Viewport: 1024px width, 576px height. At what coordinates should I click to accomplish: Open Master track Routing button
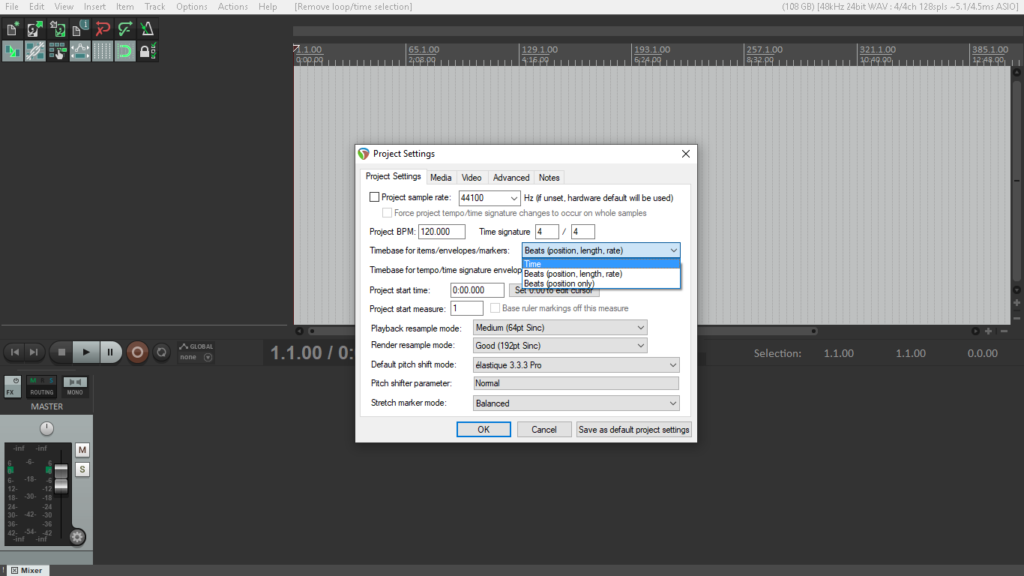pos(41,387)
